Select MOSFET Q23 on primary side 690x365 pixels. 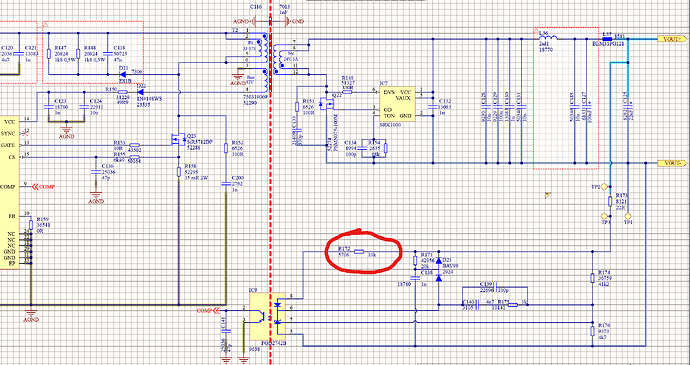pyautogui.click(x=177, y=140)
